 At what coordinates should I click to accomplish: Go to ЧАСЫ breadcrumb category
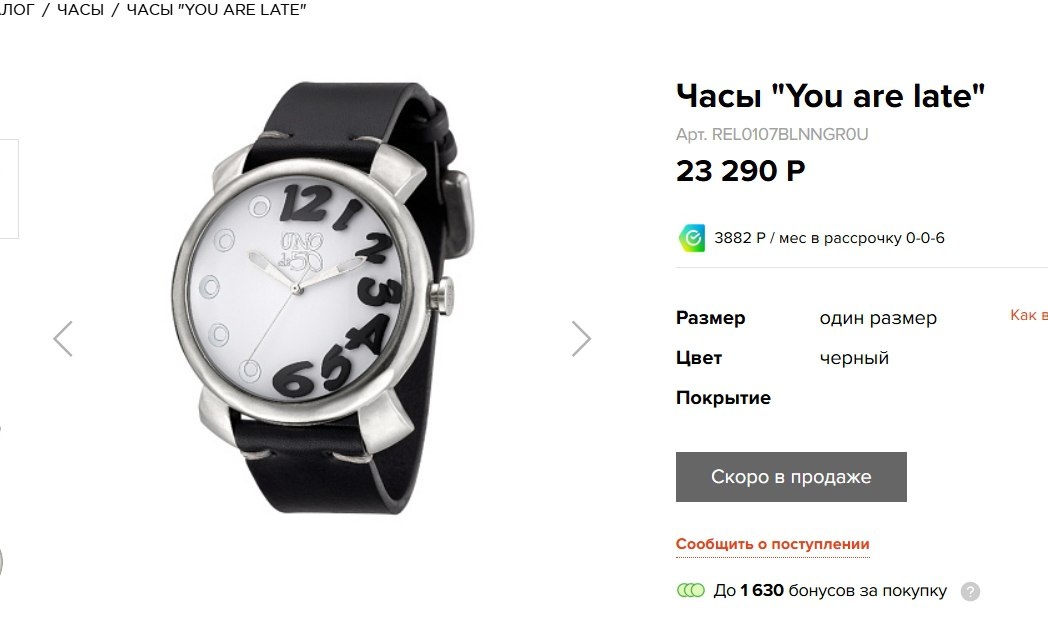click(80, 9)
